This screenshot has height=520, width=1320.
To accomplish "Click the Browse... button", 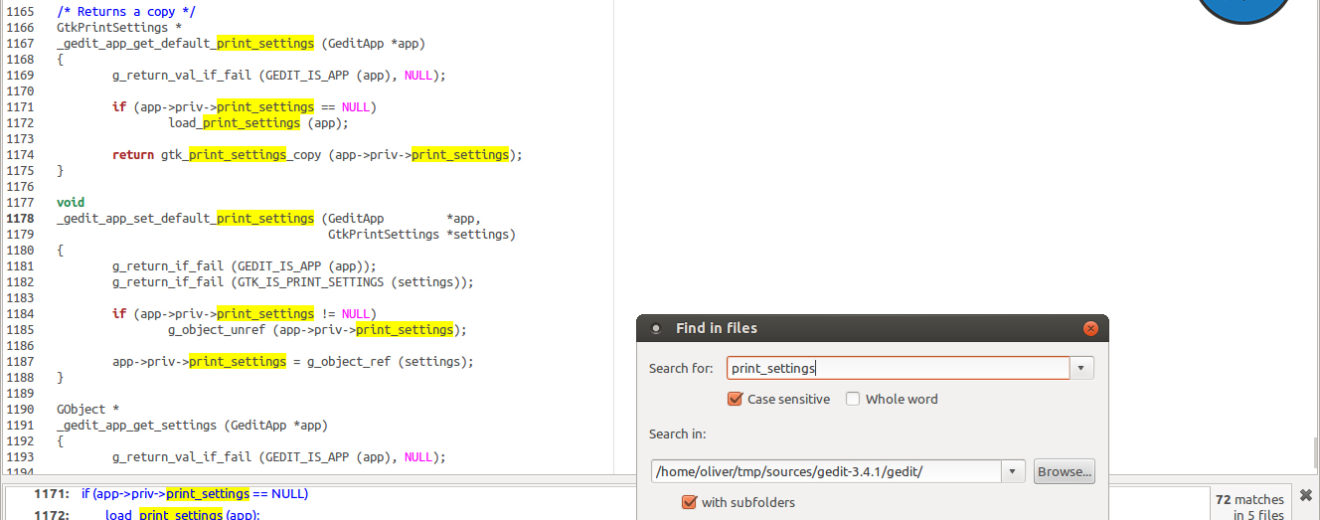I will [x=1064, y=471].
